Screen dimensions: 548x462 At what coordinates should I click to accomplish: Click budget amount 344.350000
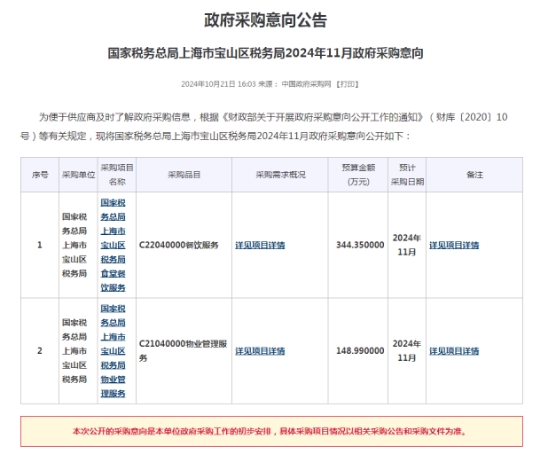[x=360, y=245]
